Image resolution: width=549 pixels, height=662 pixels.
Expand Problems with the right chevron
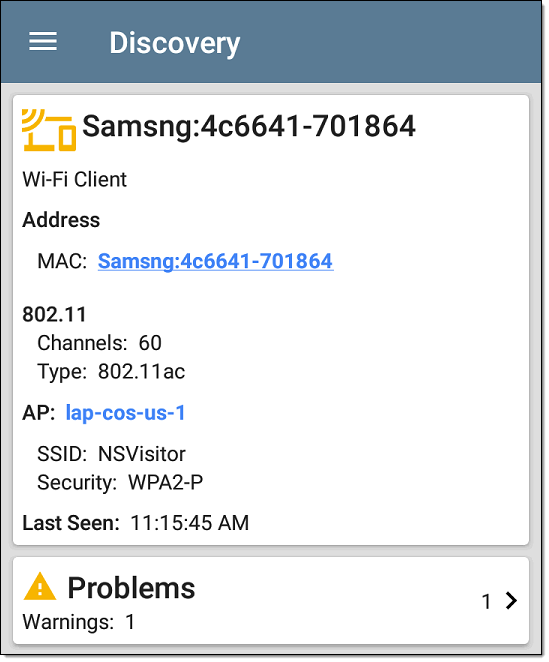pos(511,600)
